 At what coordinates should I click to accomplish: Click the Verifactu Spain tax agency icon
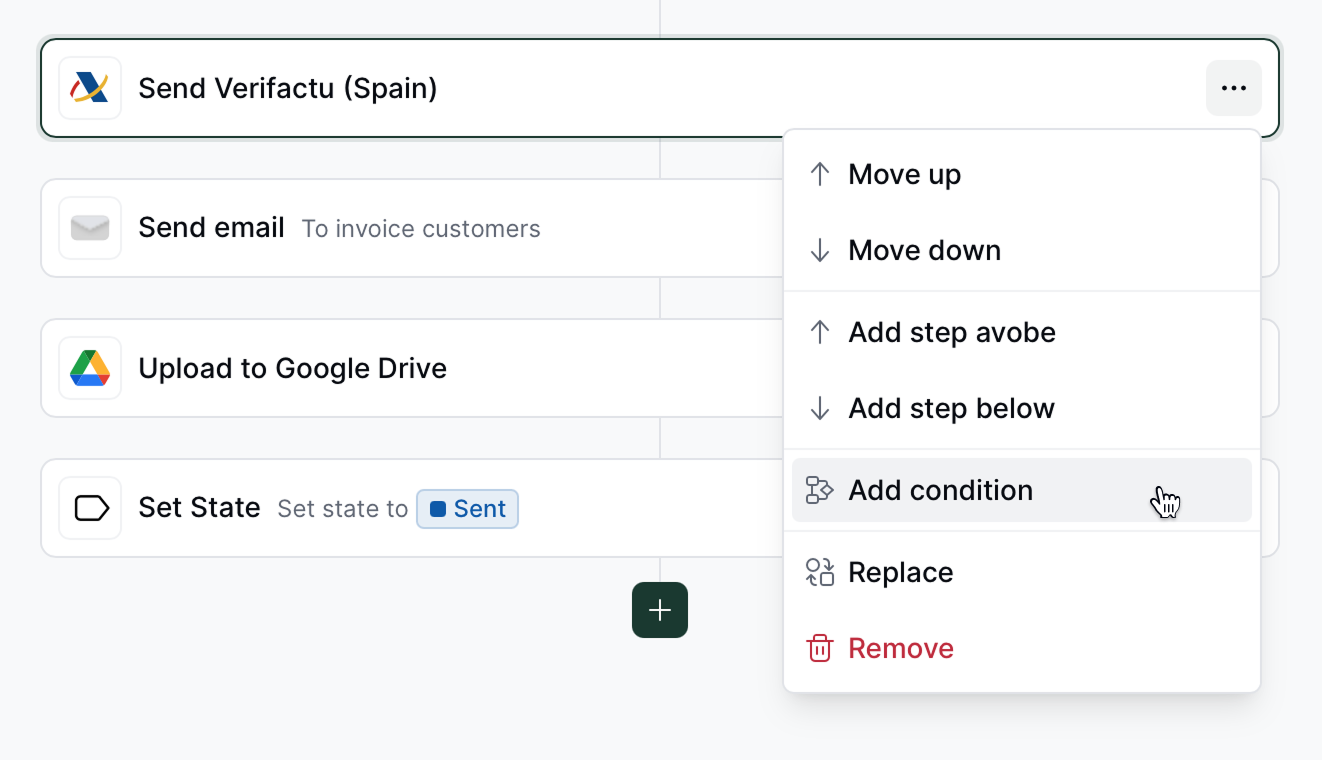pos(90,88)
